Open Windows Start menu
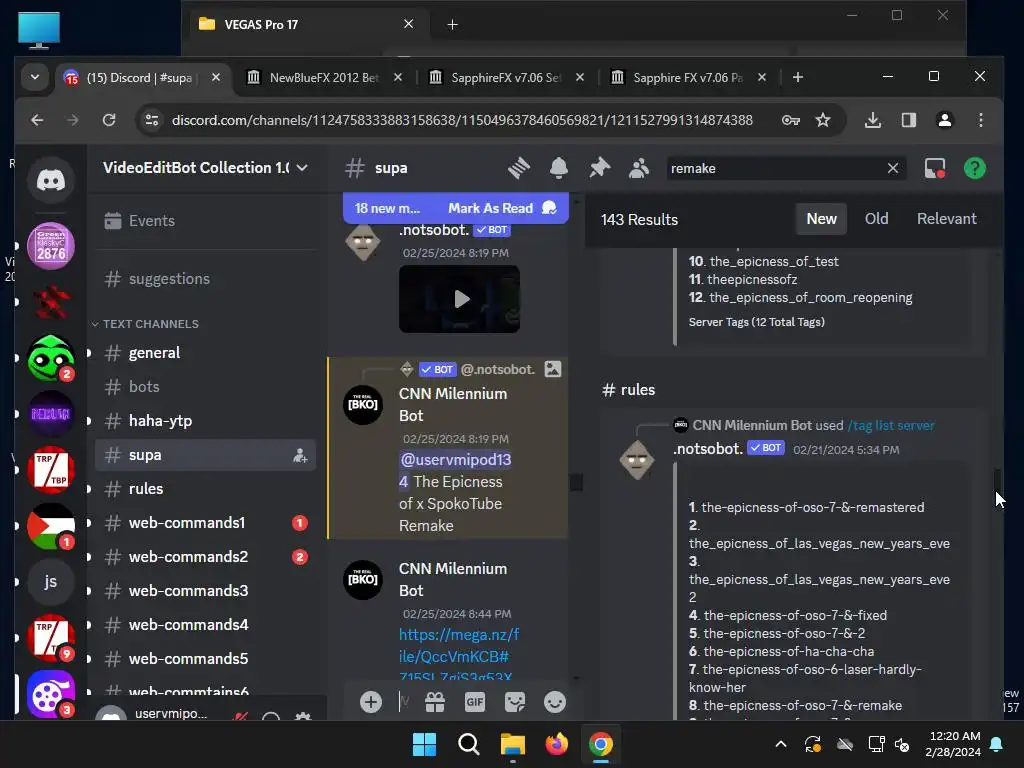1024x768 pixels. click(x=424, y=744)
